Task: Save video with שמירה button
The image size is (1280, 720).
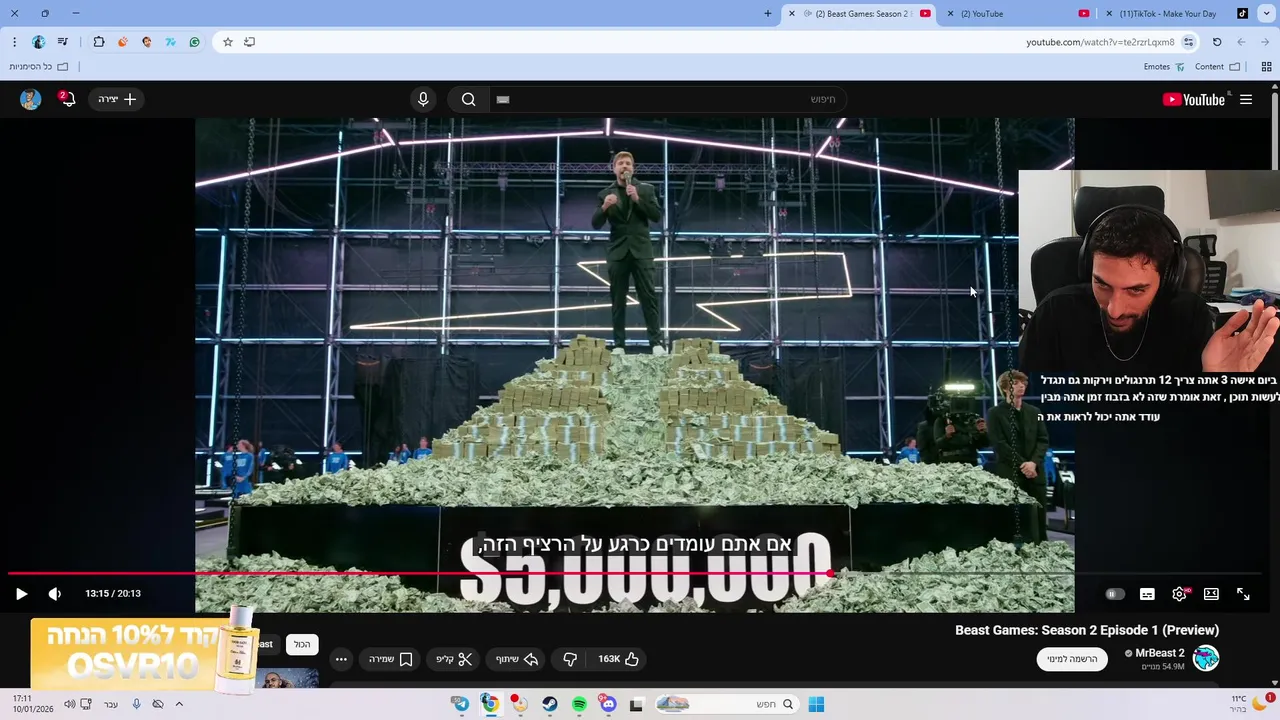Action: click(x=391, y=659)
